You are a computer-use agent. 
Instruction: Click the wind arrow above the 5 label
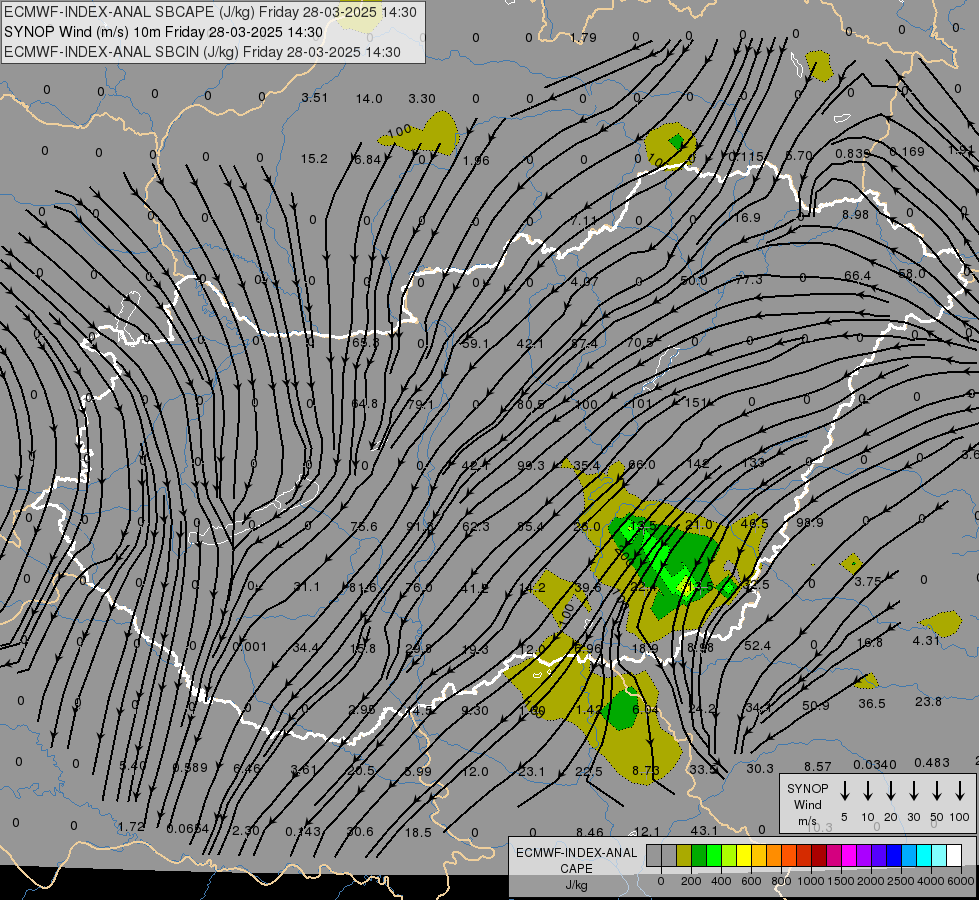click(x=844, y=790)
